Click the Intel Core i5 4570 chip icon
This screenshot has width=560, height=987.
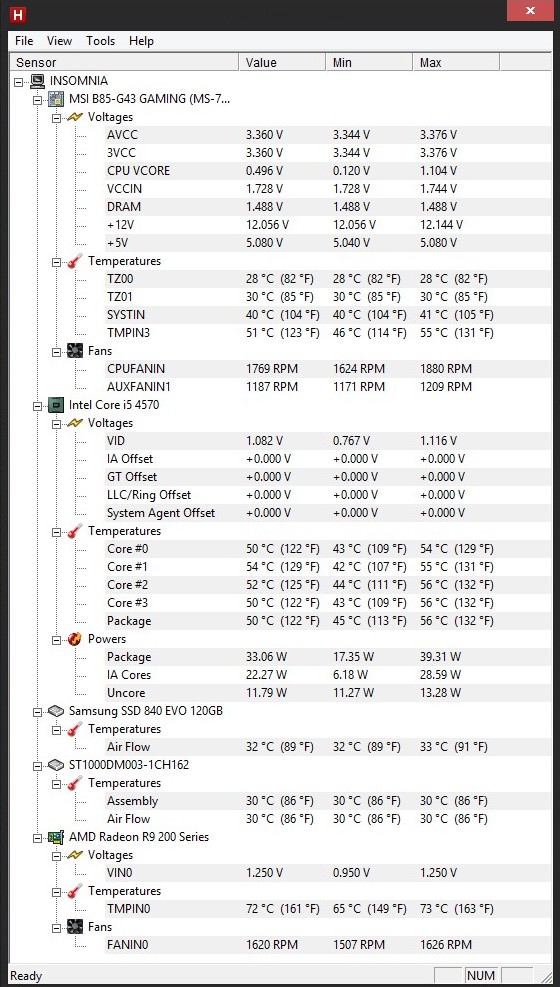(x=57, y=405)
